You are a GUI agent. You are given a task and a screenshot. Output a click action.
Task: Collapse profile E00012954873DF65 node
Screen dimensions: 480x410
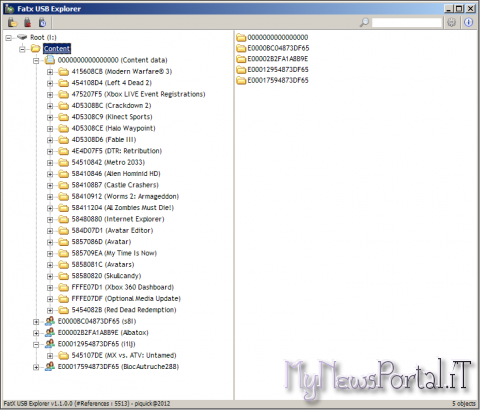click(36, 344)
